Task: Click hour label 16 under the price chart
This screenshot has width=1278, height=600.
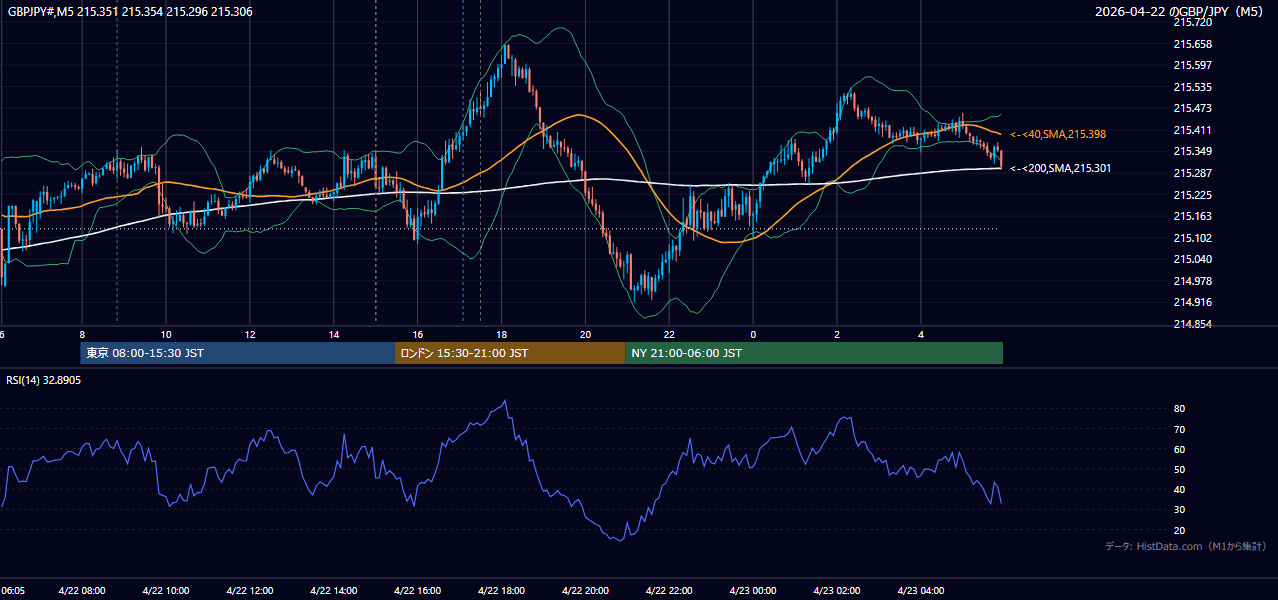Action: [x=418, y=335]
